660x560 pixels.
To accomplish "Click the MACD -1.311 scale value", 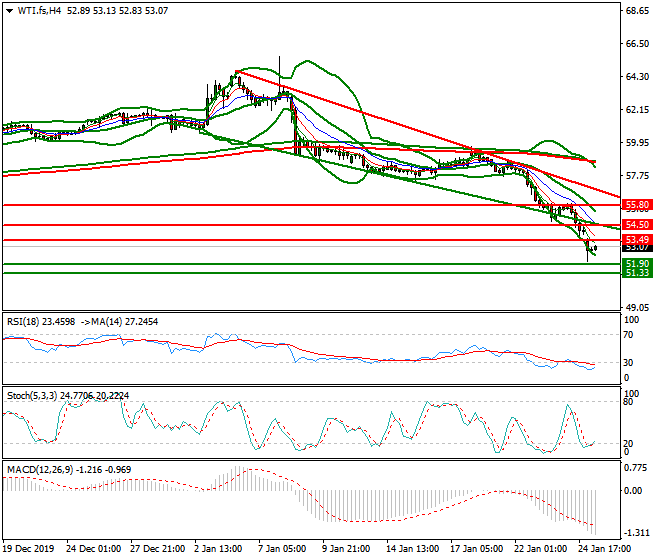I will pyautogui.click(x=636, y=533).
